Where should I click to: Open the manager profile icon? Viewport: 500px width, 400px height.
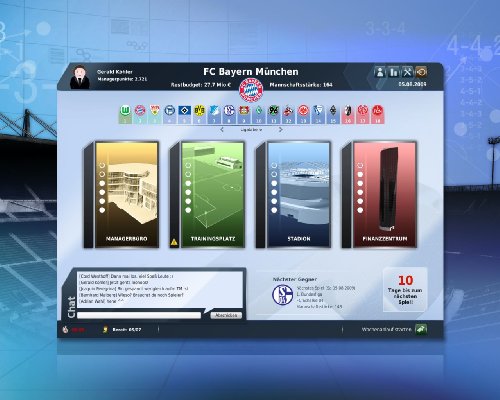coord(380,72)
